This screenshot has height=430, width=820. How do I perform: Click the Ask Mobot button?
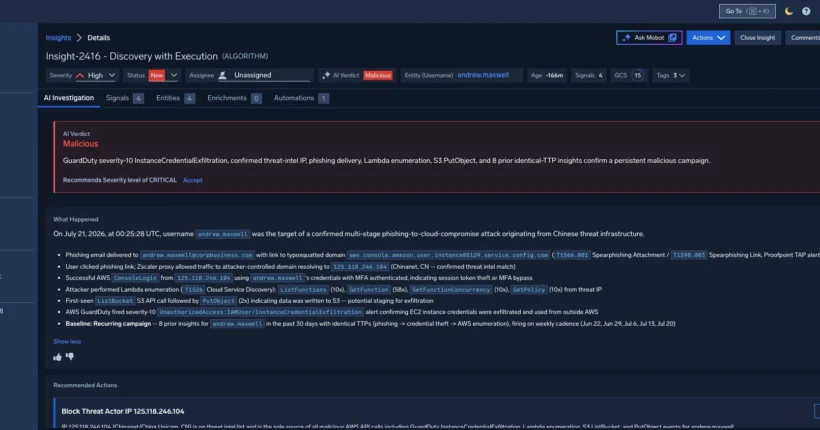(x=649, y=38)
